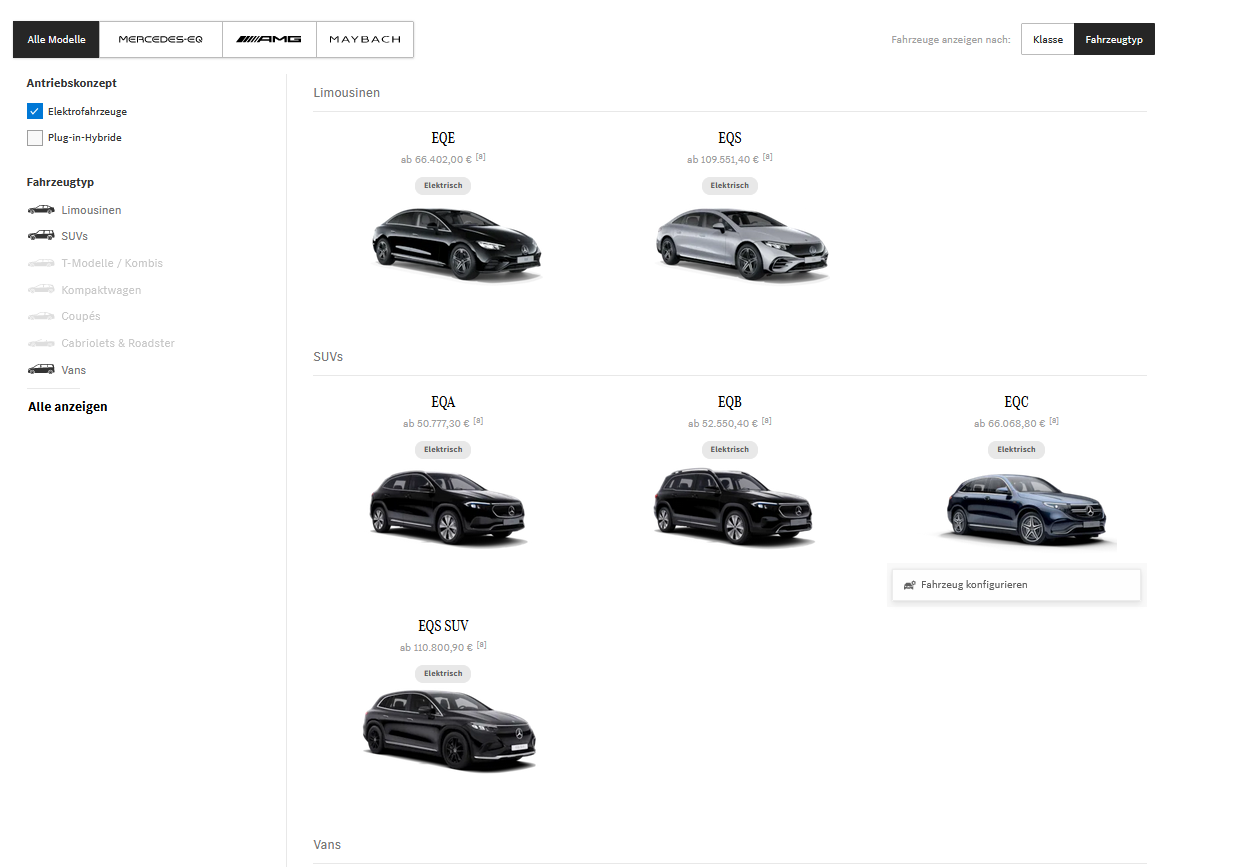
Task: Click the Limousinen car icon in the filter
Action: [41, 210]
